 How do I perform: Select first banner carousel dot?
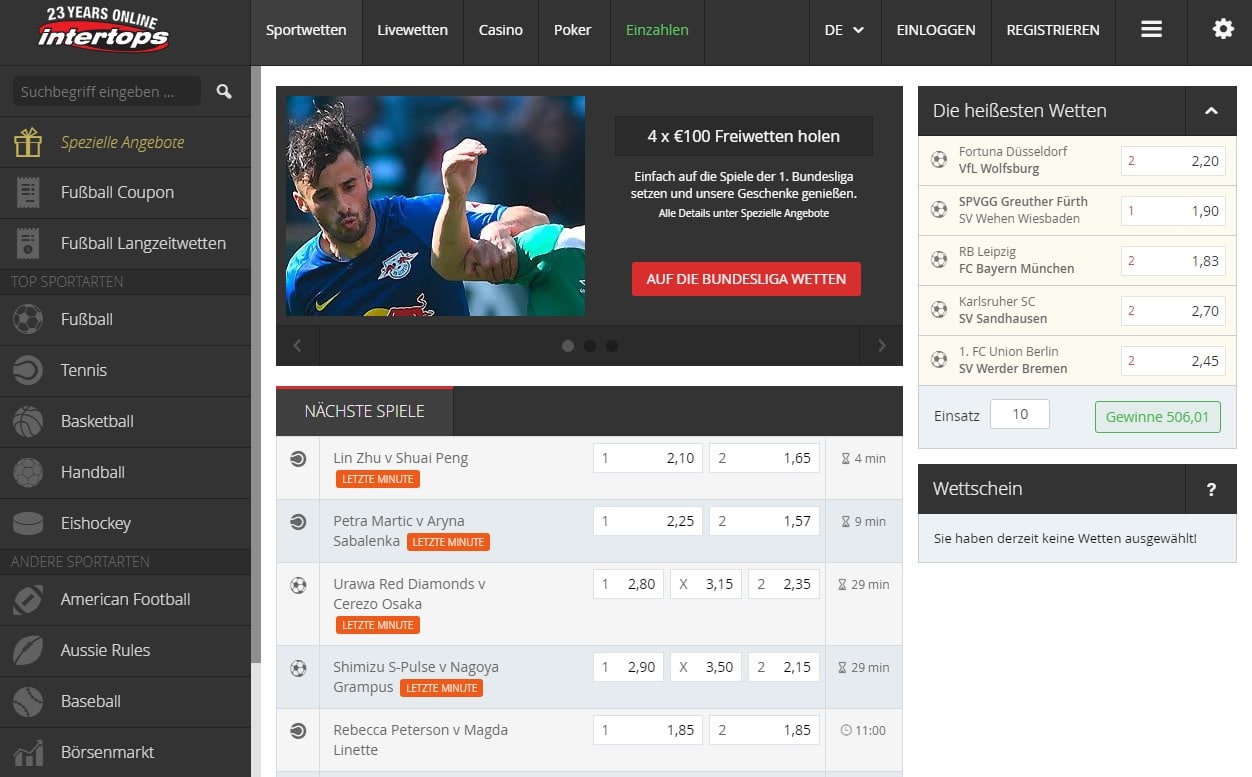(568, 346)
